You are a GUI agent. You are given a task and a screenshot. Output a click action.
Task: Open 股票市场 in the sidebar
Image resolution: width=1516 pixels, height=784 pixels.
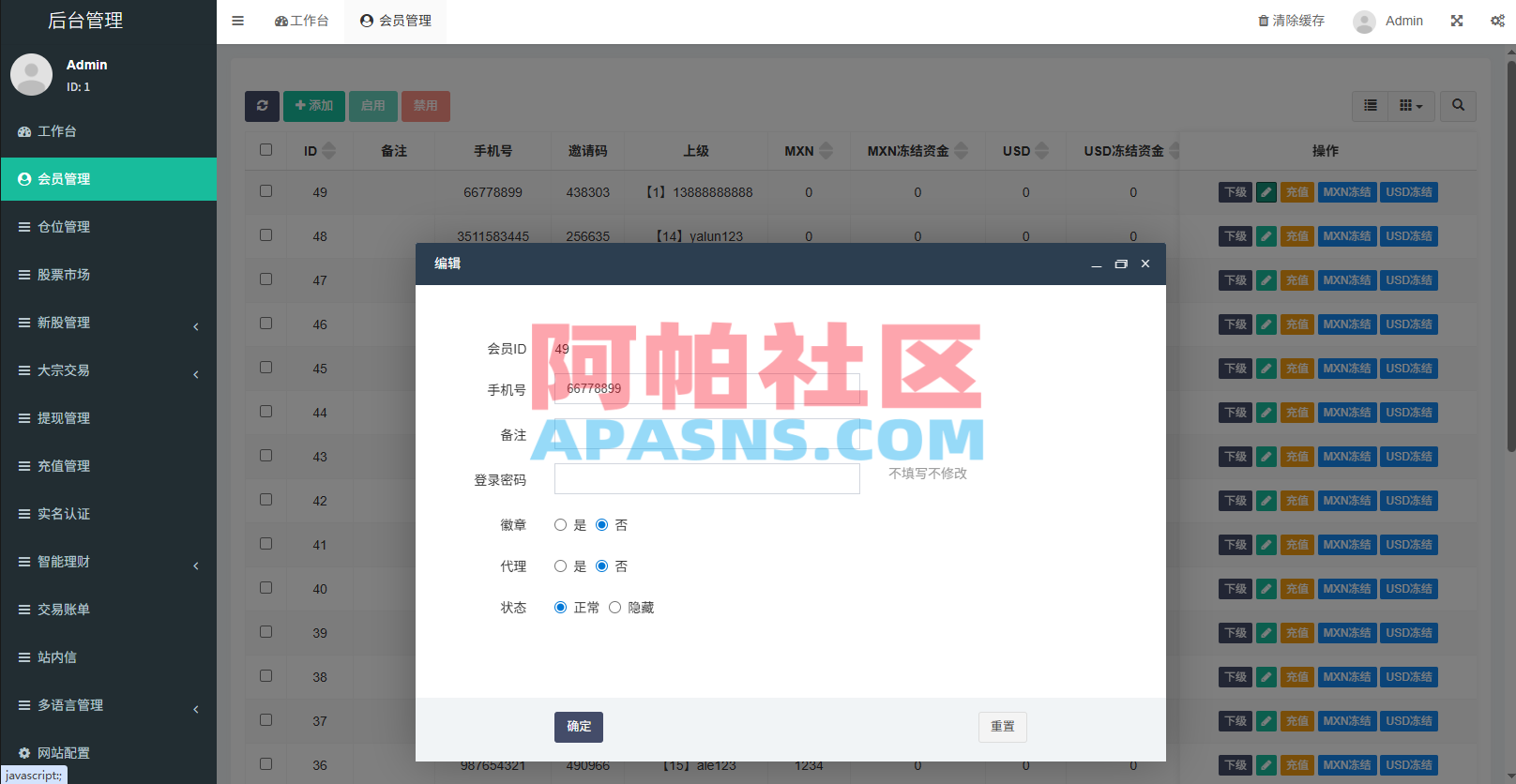point(108,275)
